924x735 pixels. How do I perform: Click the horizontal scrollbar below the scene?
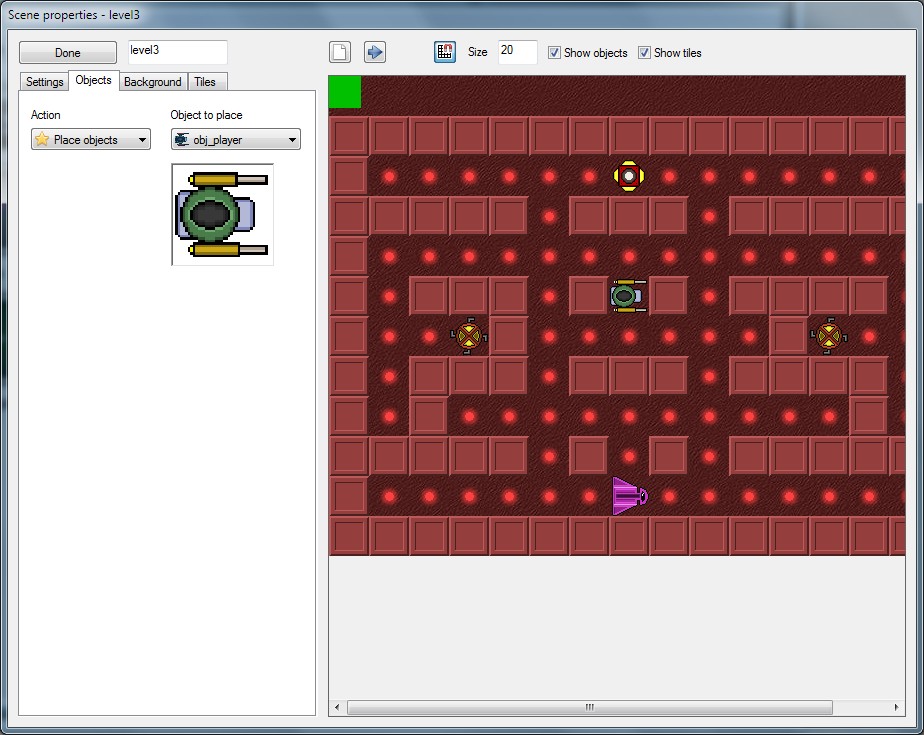point(590,707)
